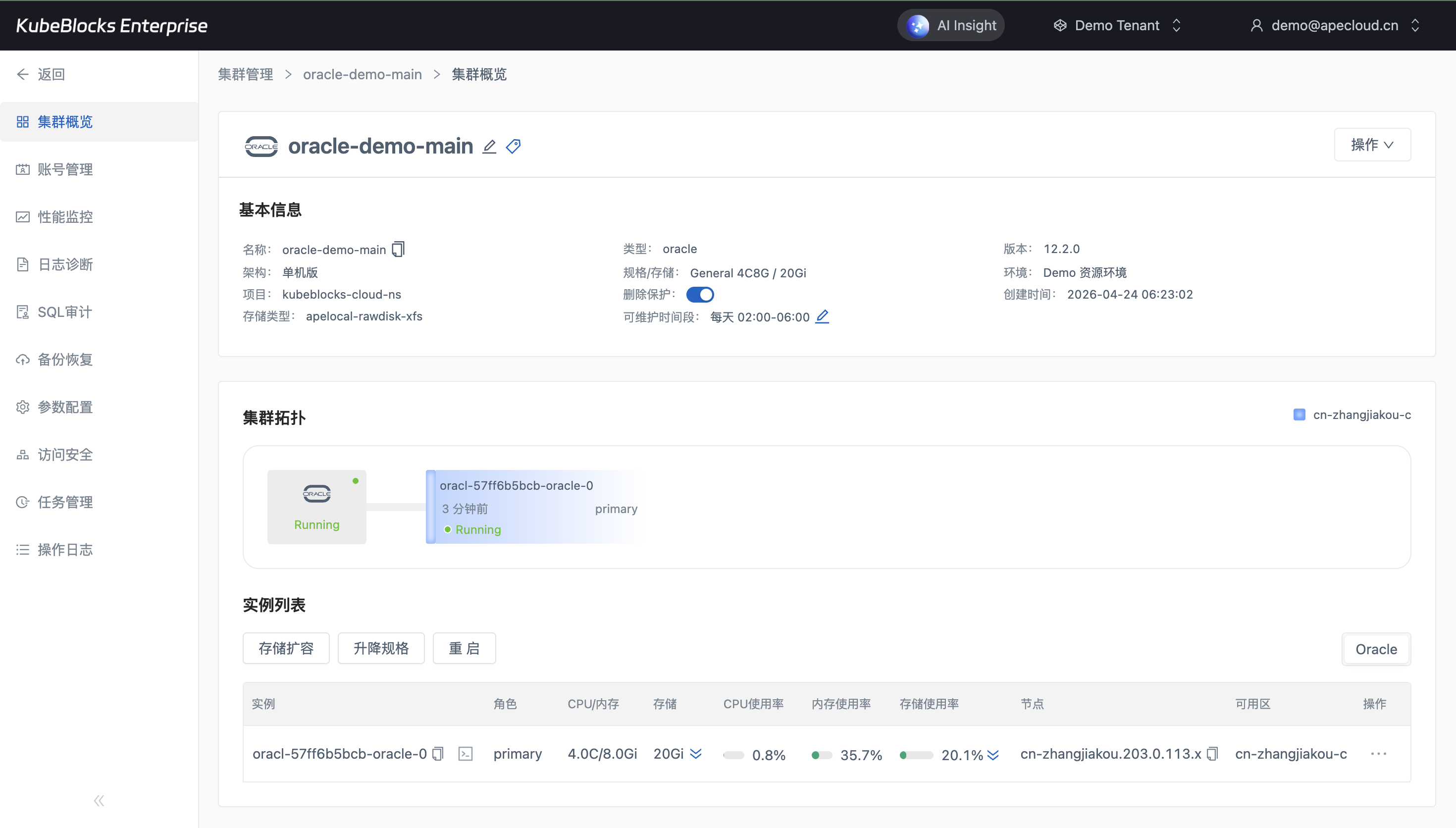This screenshot has width=1456, height=828.
Task: Expand the Demo Tenant switcher
Action: coord(1117,25)
